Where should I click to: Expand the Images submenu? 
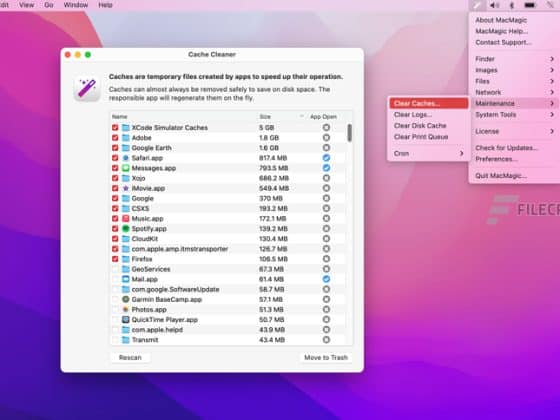[514, 70]
